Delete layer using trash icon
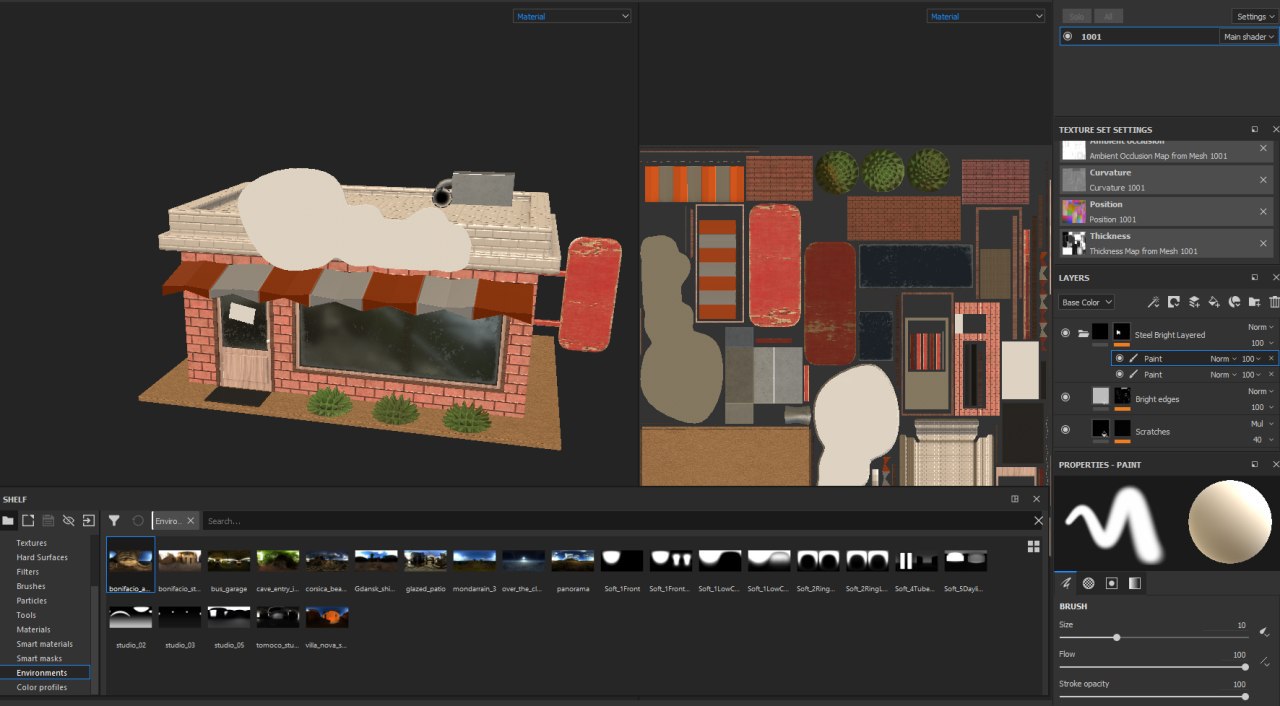1280x706 pixels. (x=1274, y=302)
